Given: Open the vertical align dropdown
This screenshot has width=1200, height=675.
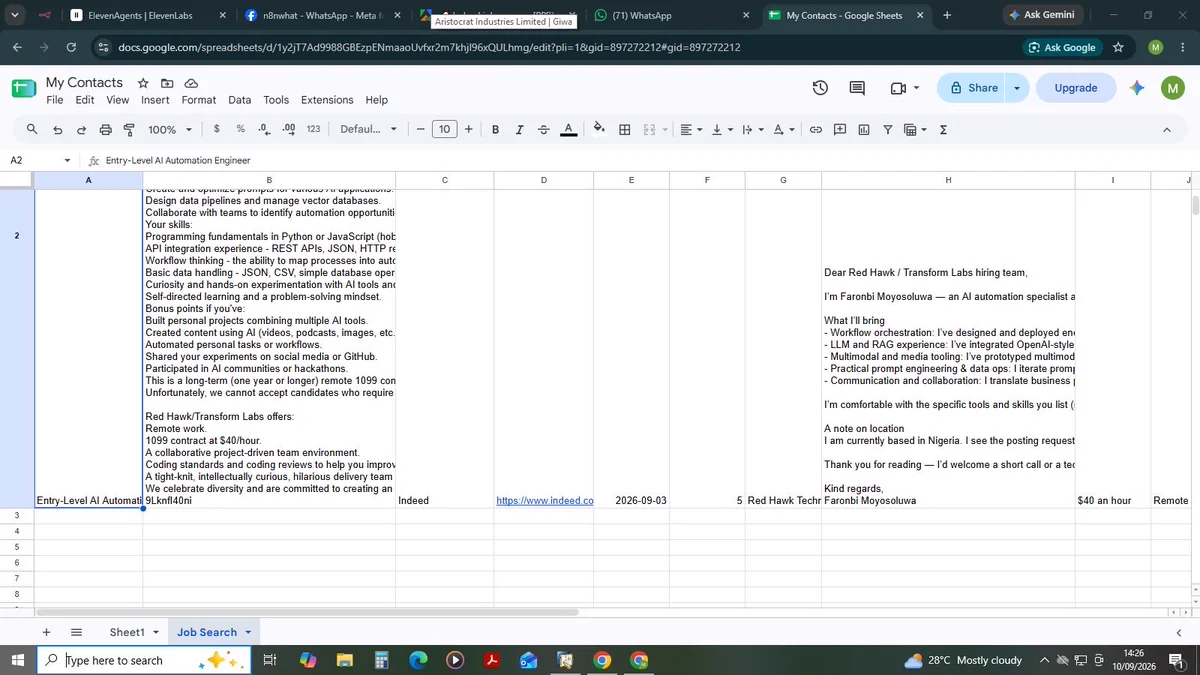Looking at the screenshot, I should [x=721, y=129].
